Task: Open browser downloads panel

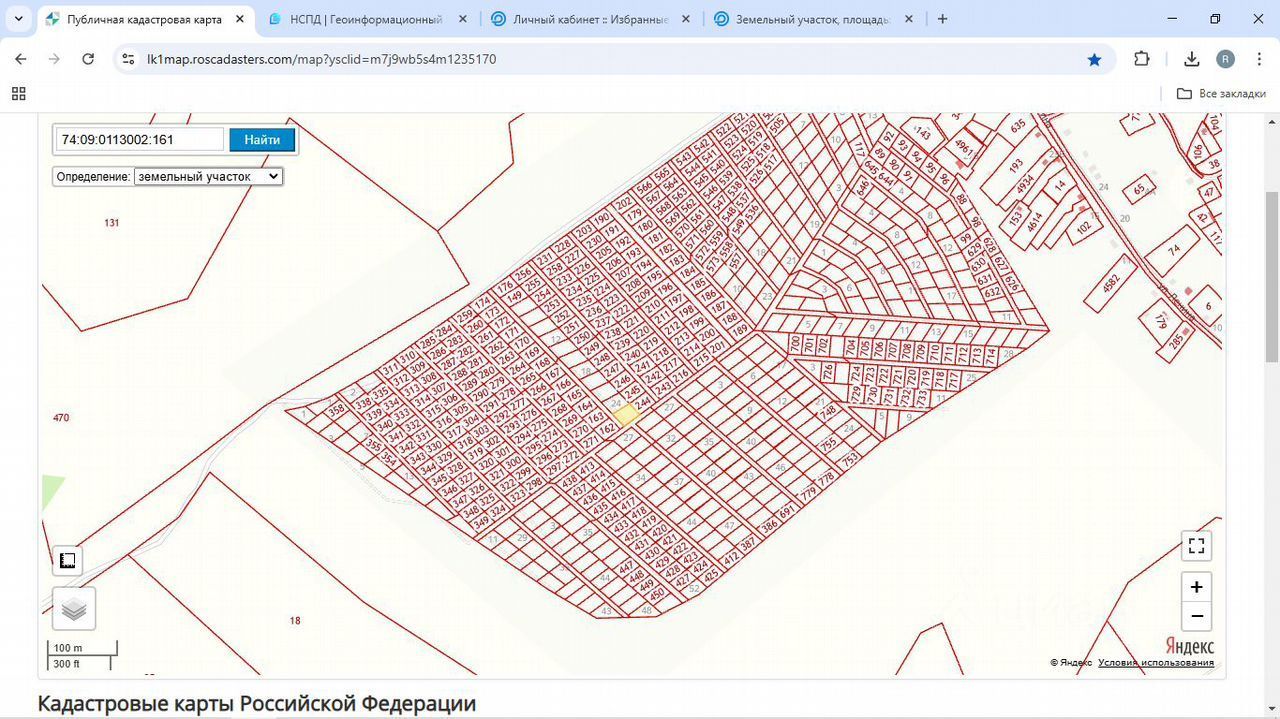Action: coord(1191,59)
